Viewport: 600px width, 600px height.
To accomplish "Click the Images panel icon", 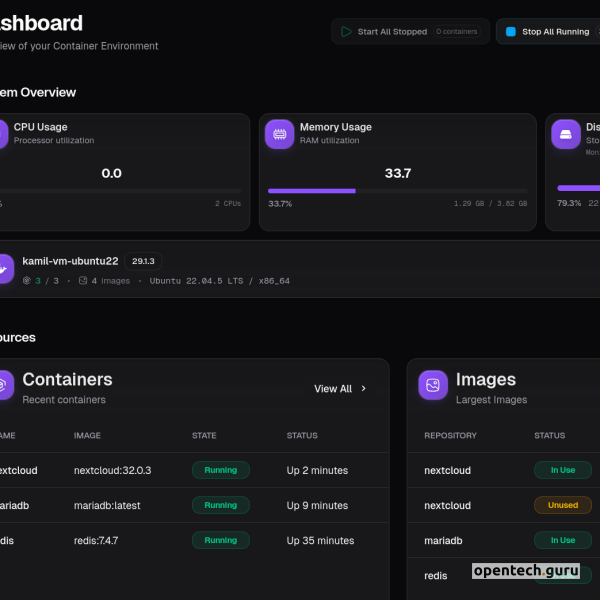I will (x=433, y=385).
